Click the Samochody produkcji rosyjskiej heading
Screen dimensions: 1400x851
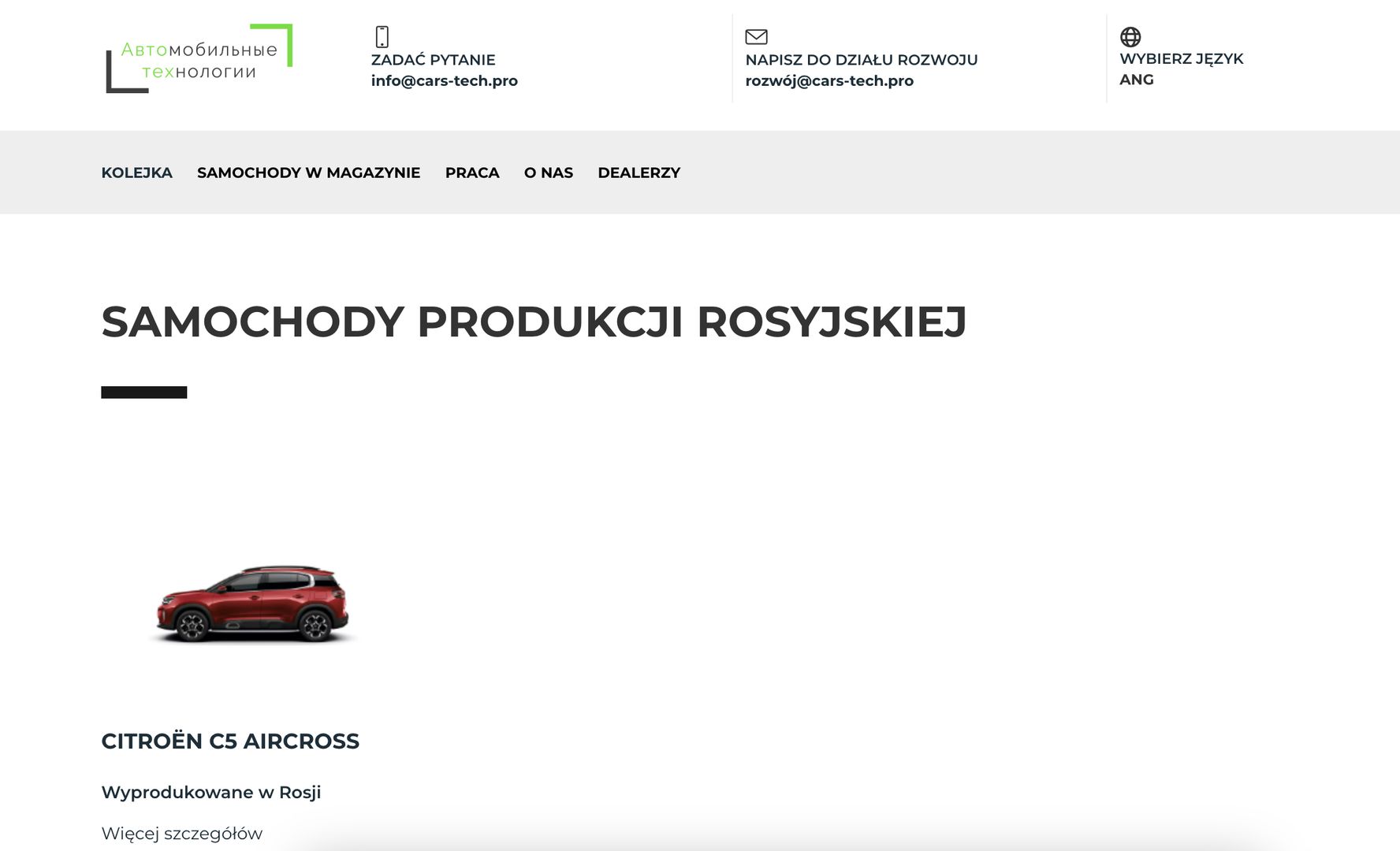(534, 321)
